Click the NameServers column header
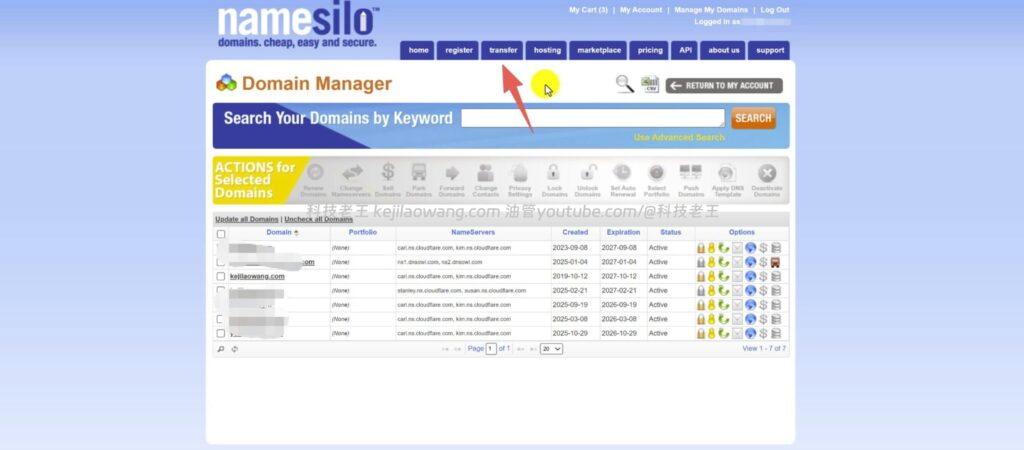Viewport: 1024px width, 450px height. point(473,233)
